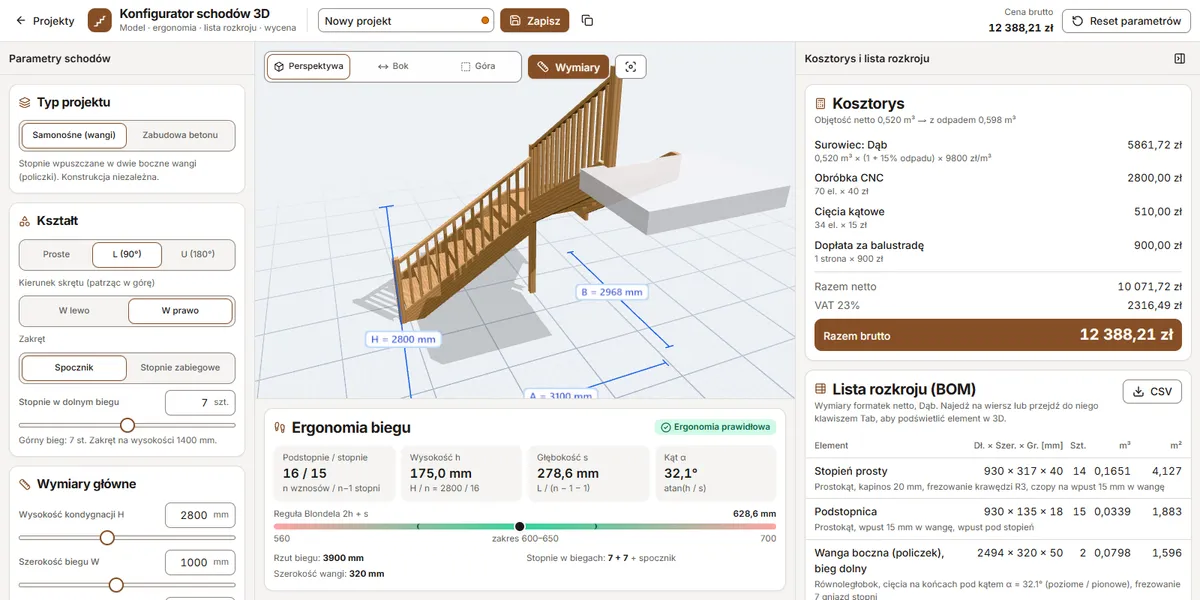1200x600 pixels.
Task: Click the stairs app logo icon
Action: tap(100, 20)
